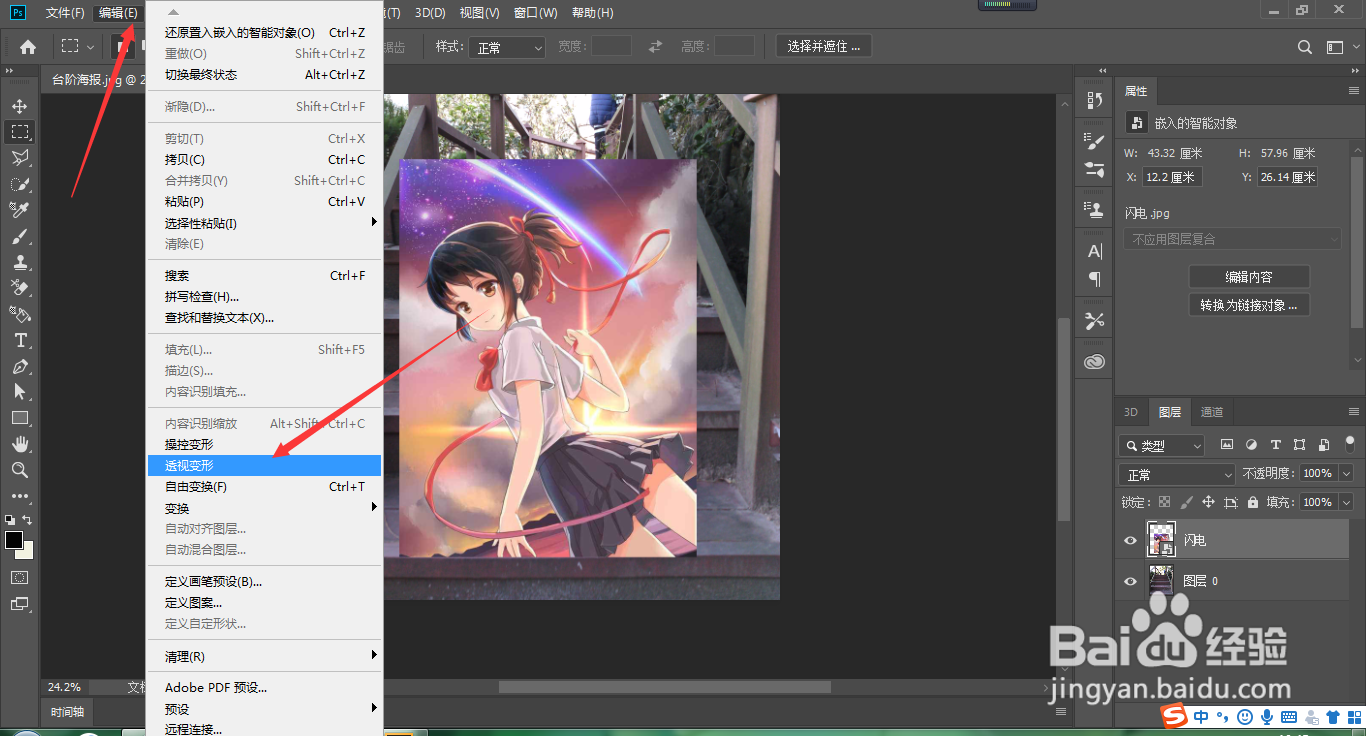Open the Creative Cloud Libraries icon
The height and width of the screenshot is (736, 1366).
click(x=1095, y=362)
